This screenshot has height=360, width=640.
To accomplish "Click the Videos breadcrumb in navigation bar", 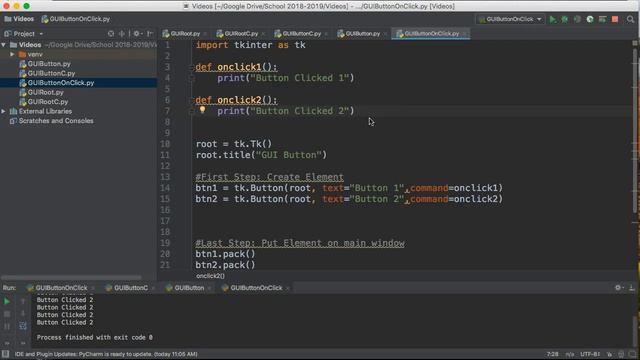I will click(x=19, y=19).
